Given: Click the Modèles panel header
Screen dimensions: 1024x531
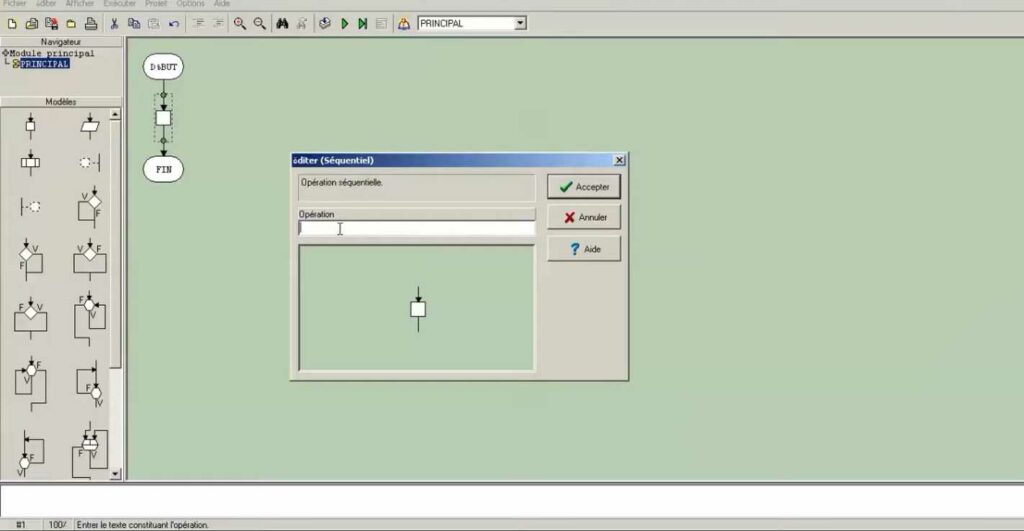Looking at the screenshot, I should tap(61, 102).
